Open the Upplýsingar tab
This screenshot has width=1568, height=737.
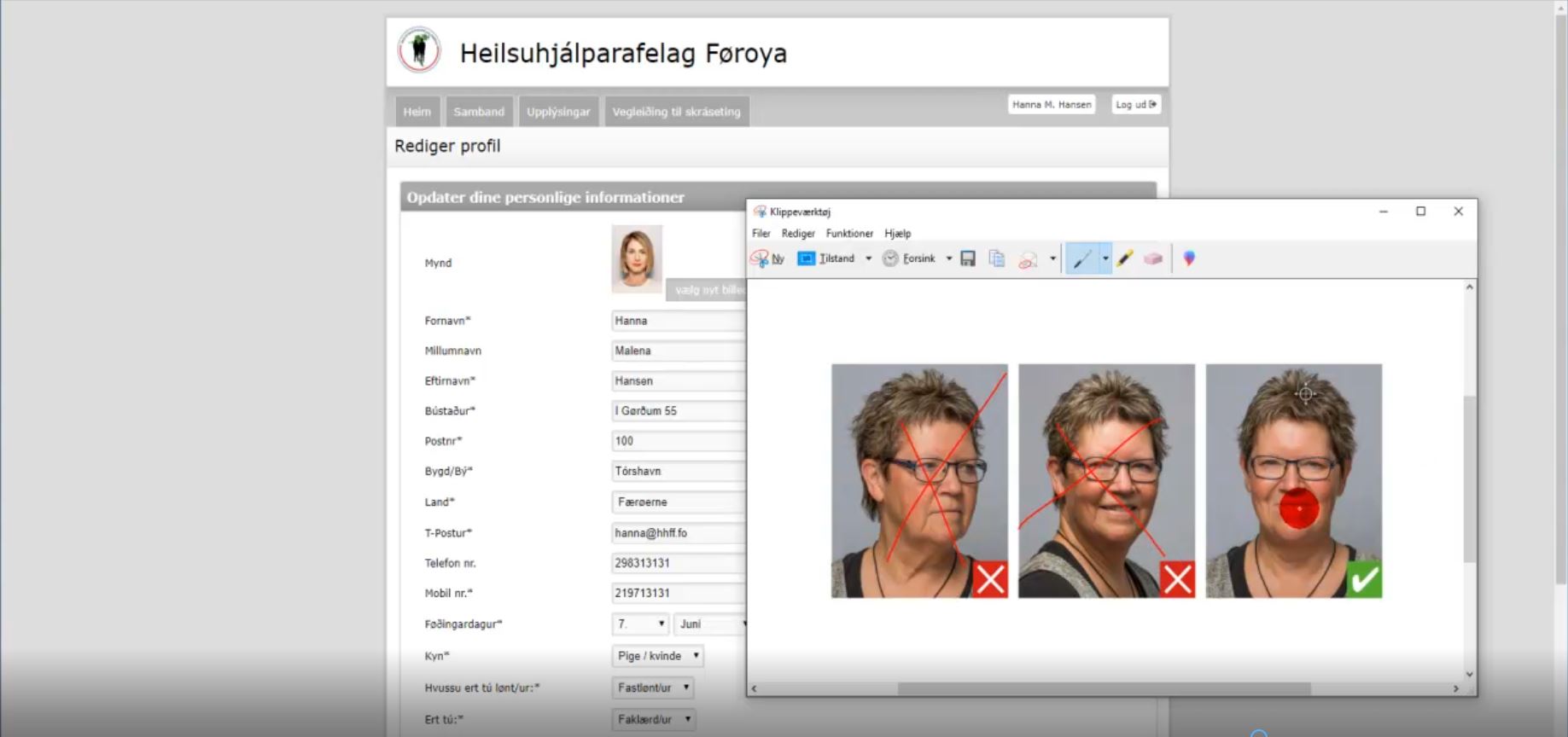558,112
